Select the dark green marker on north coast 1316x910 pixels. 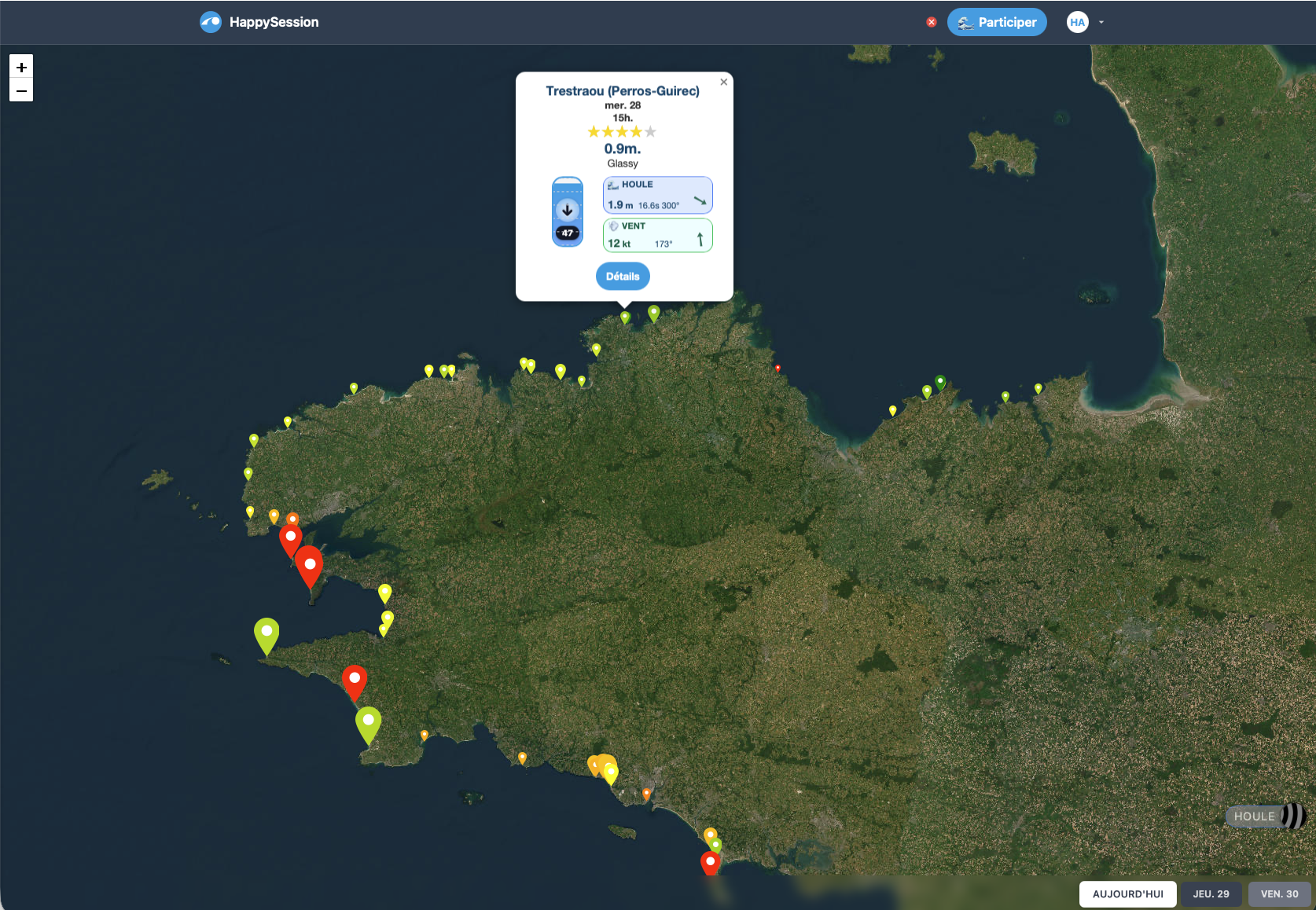[x=940, y=382]
